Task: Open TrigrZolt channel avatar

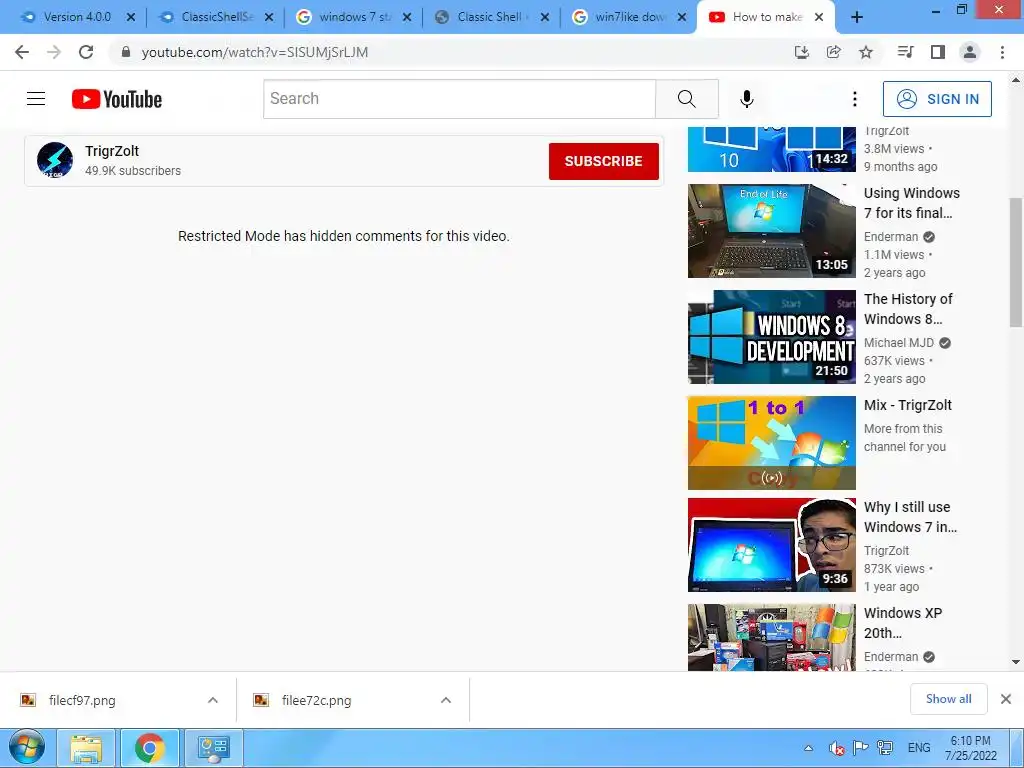Action: pos(55,160)
